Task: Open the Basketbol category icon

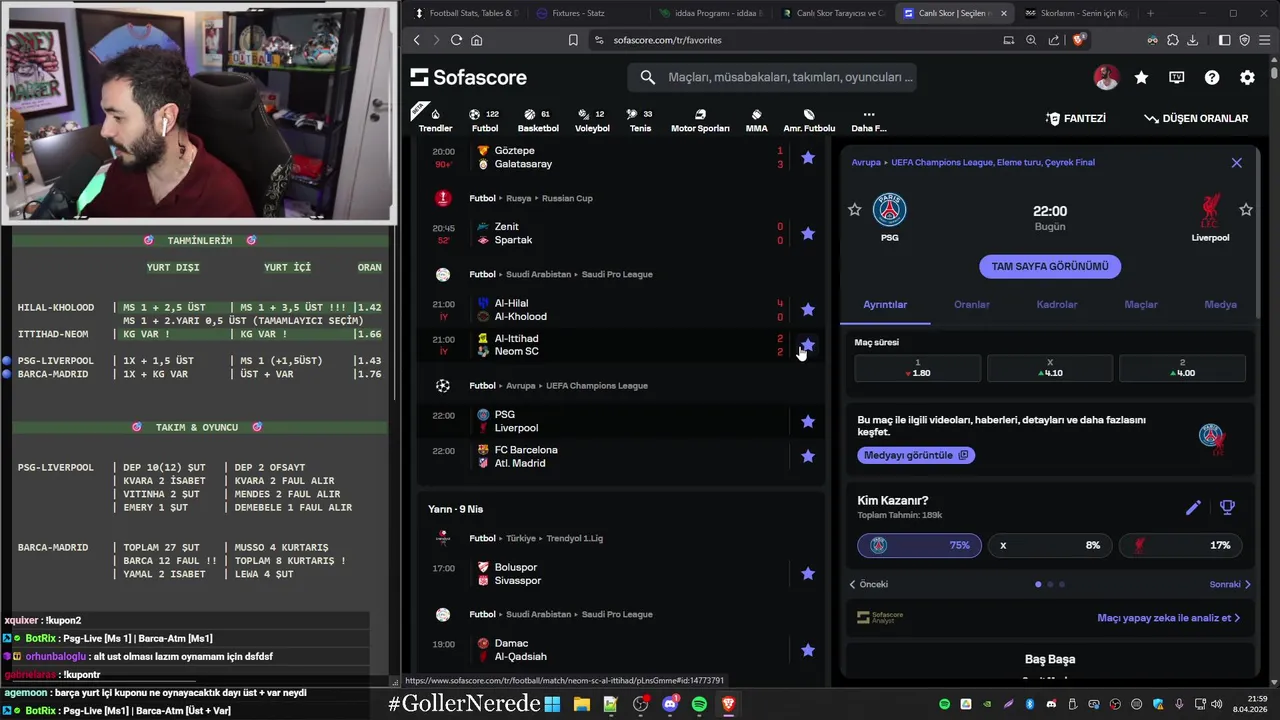Action: coord(538,120)
